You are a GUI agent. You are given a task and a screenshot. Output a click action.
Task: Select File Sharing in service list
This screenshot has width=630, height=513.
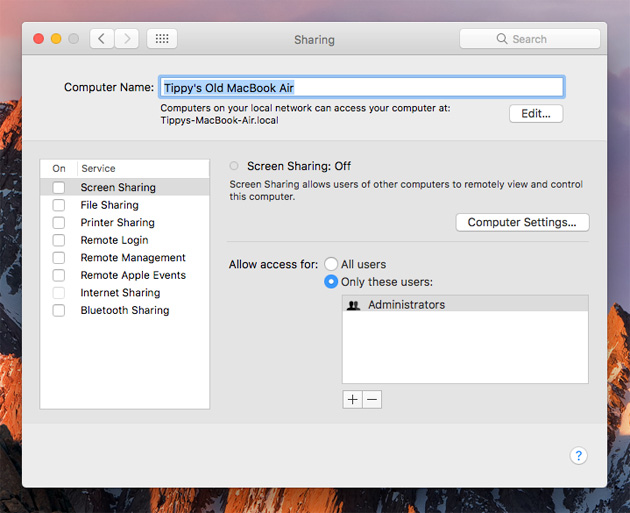(x=125, y=205)
